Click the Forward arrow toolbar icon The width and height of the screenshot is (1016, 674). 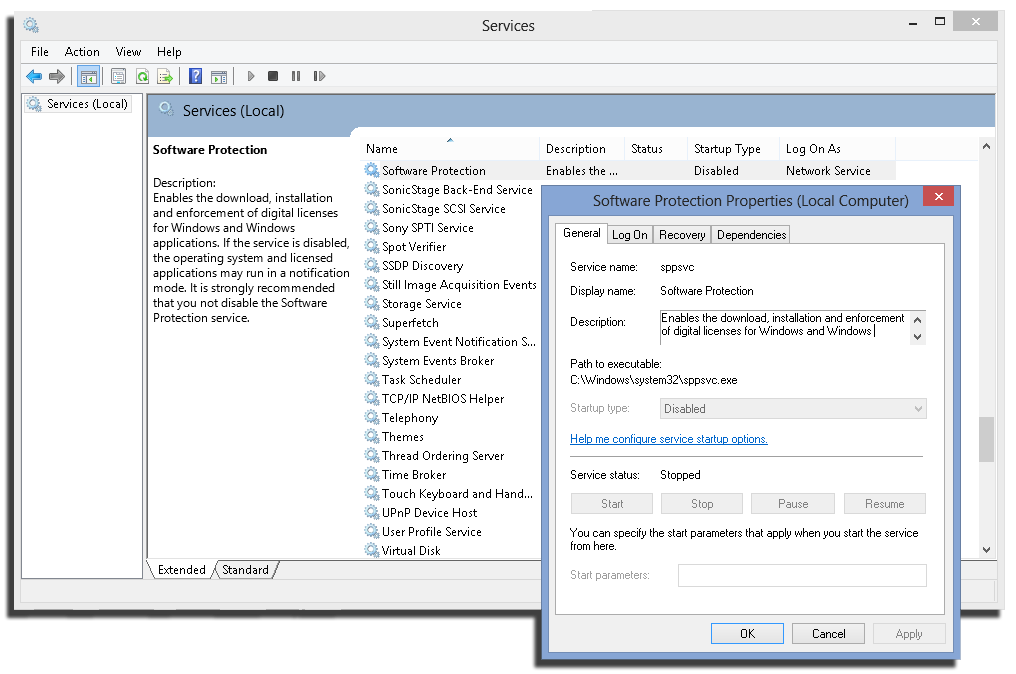57,76
